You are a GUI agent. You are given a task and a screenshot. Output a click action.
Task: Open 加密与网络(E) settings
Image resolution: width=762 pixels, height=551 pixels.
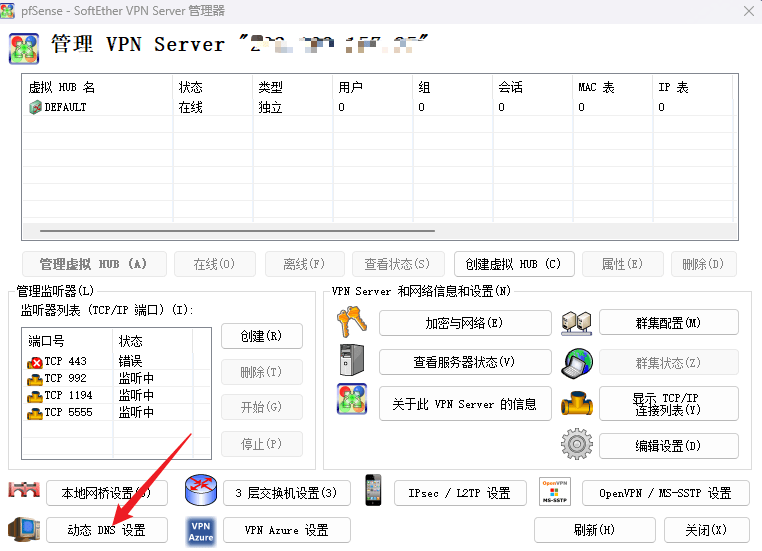point(464,323)
